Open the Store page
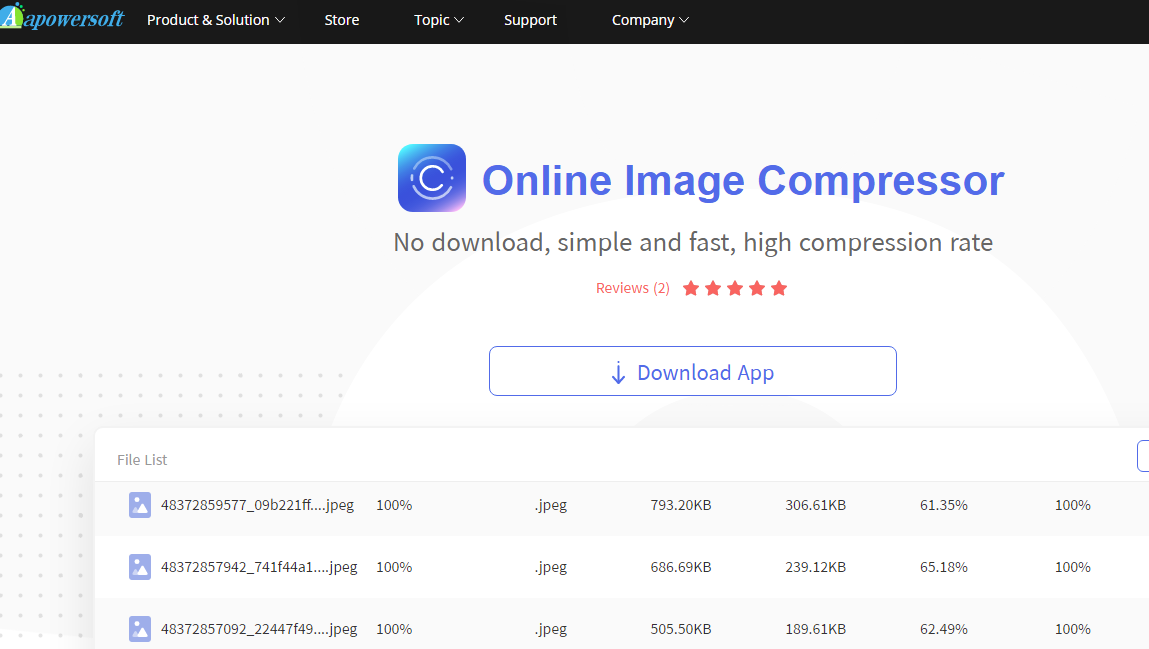This screenshot has width=1149, height=649. (x=342, y=20)
